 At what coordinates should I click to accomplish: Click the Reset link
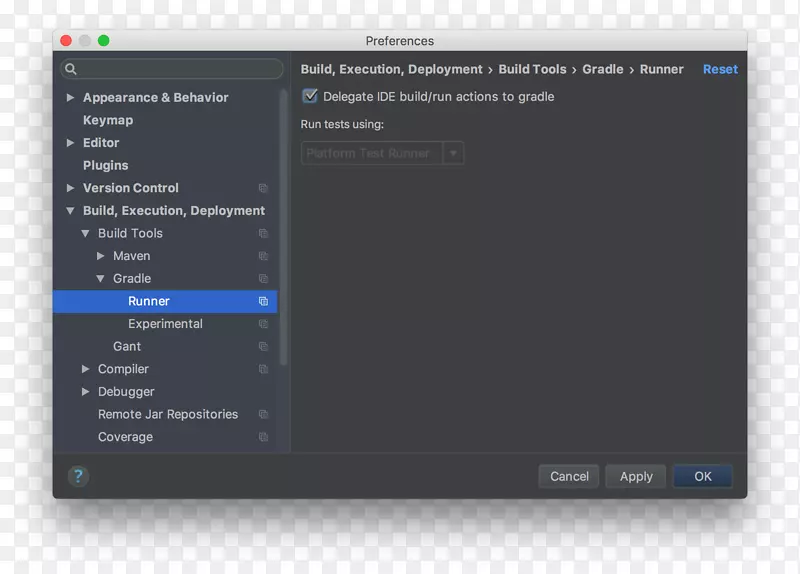coord(720,69)
